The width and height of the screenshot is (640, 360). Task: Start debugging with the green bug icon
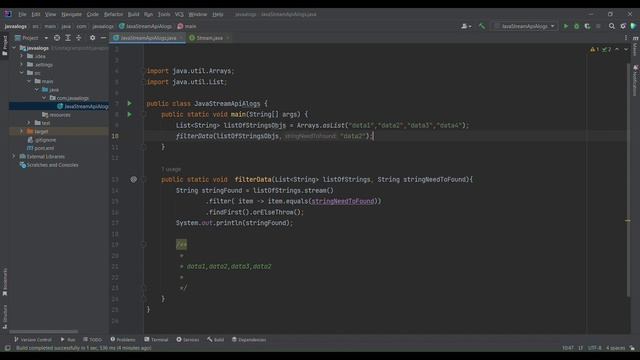(576, 26)
